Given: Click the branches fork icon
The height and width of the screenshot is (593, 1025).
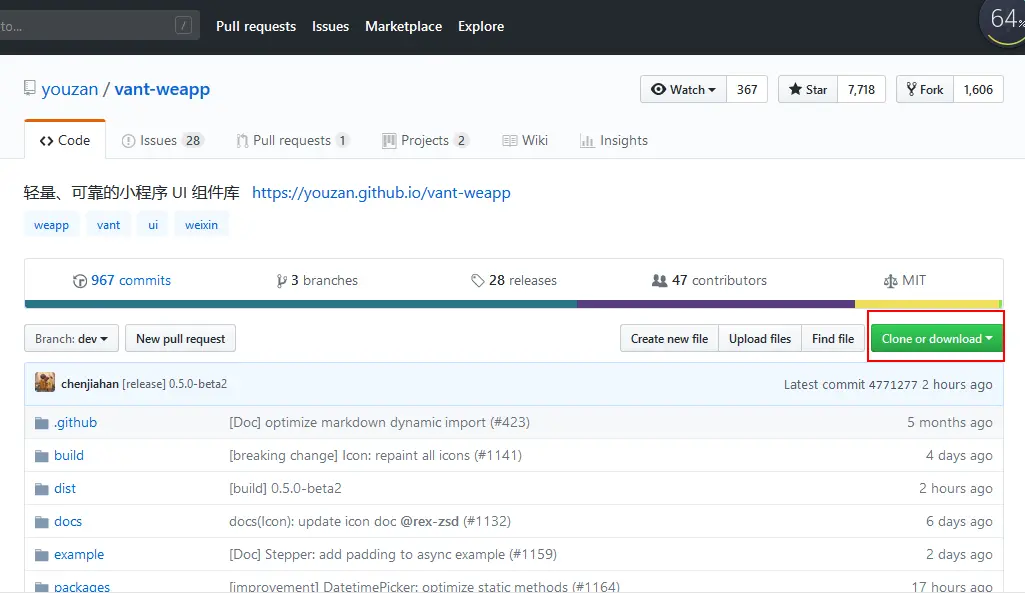Looking at the screenshot, I should pyautogui.click(x=281, y=281).
